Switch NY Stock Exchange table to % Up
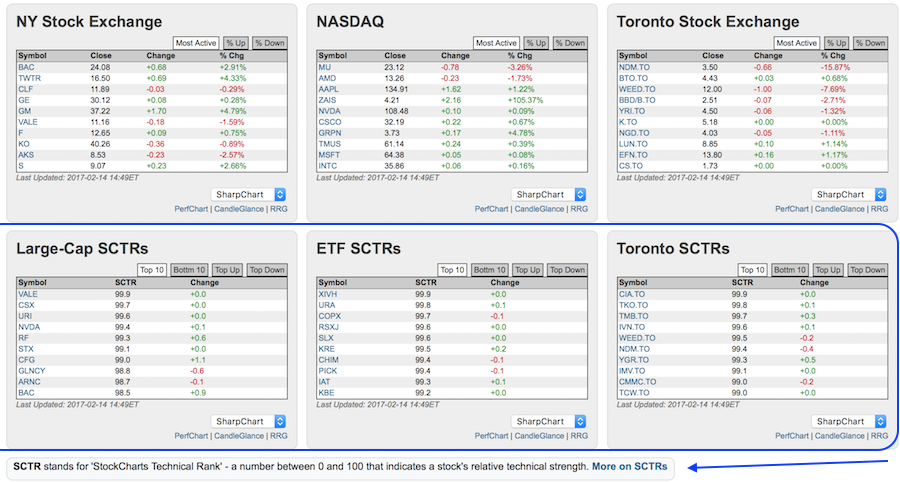This screenshot has width=900, height=482. pos(235,43)
